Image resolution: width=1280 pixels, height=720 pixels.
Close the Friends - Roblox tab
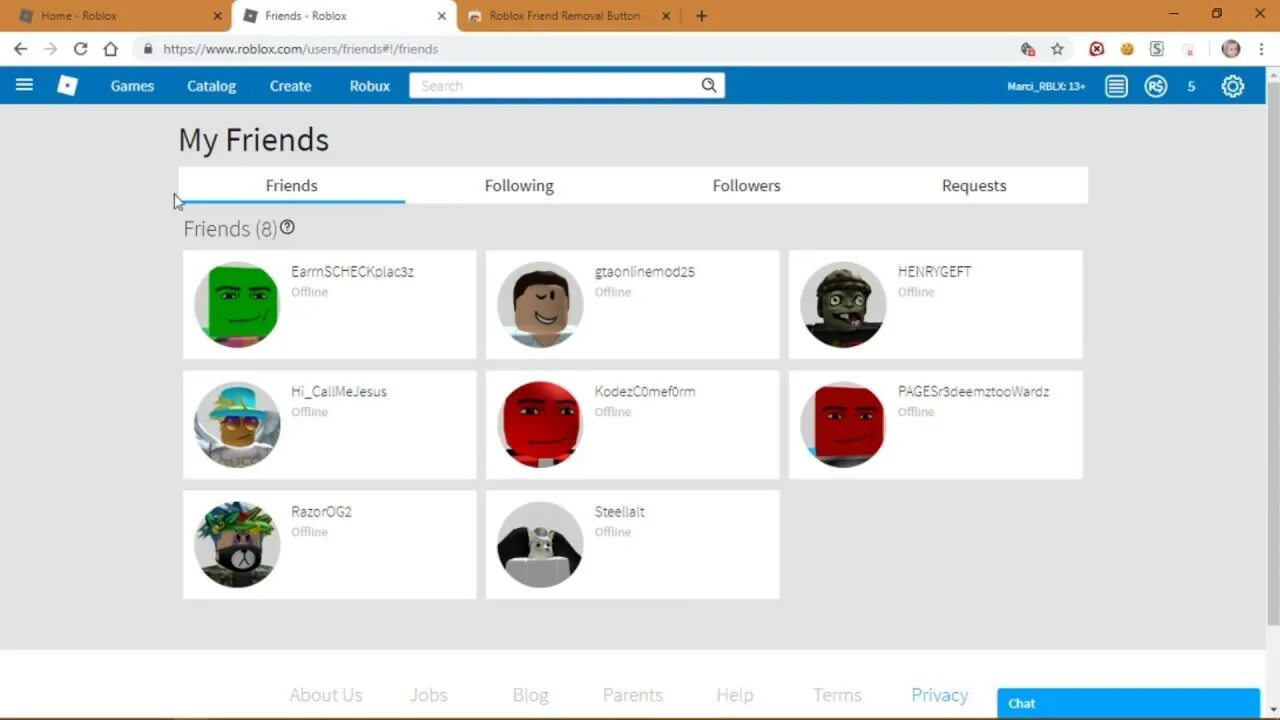click(441, 16)
